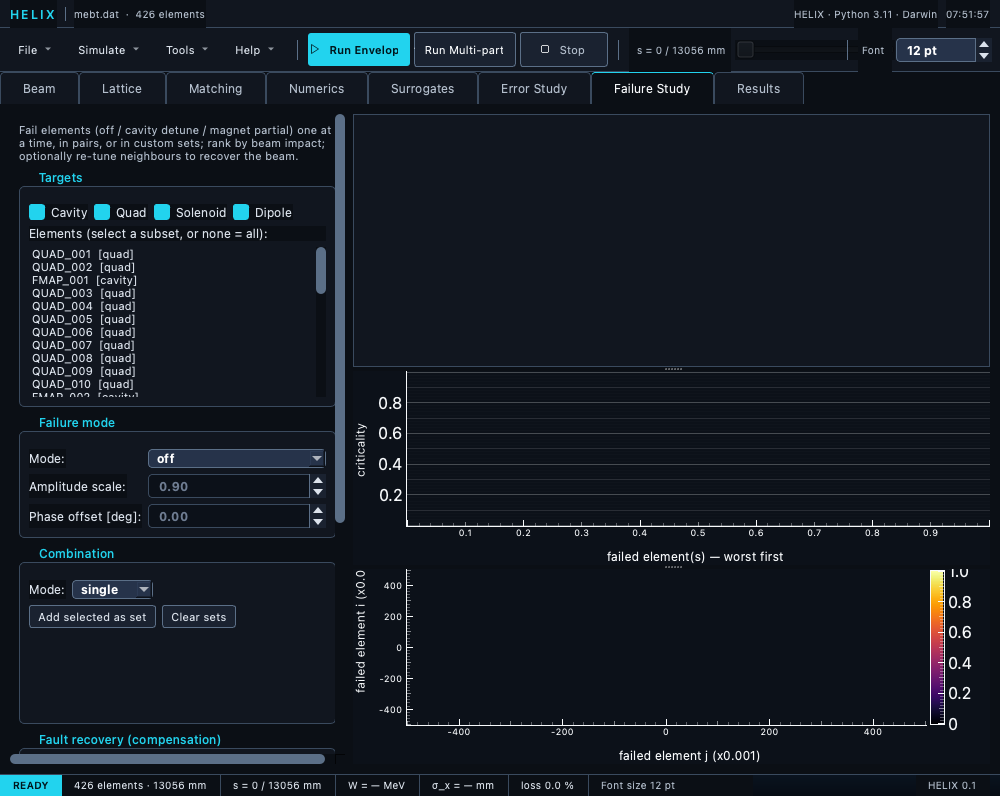Decrease font size with down arrow
Viewport: 1000px width, 796px height.
point(984,56)
